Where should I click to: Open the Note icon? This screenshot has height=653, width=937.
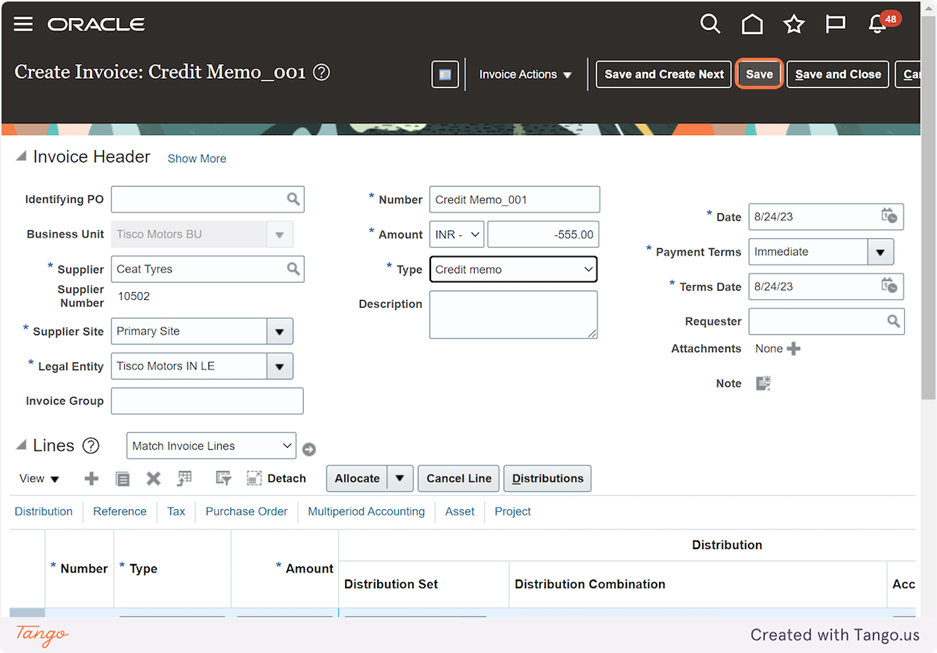[x=763, y=383]
